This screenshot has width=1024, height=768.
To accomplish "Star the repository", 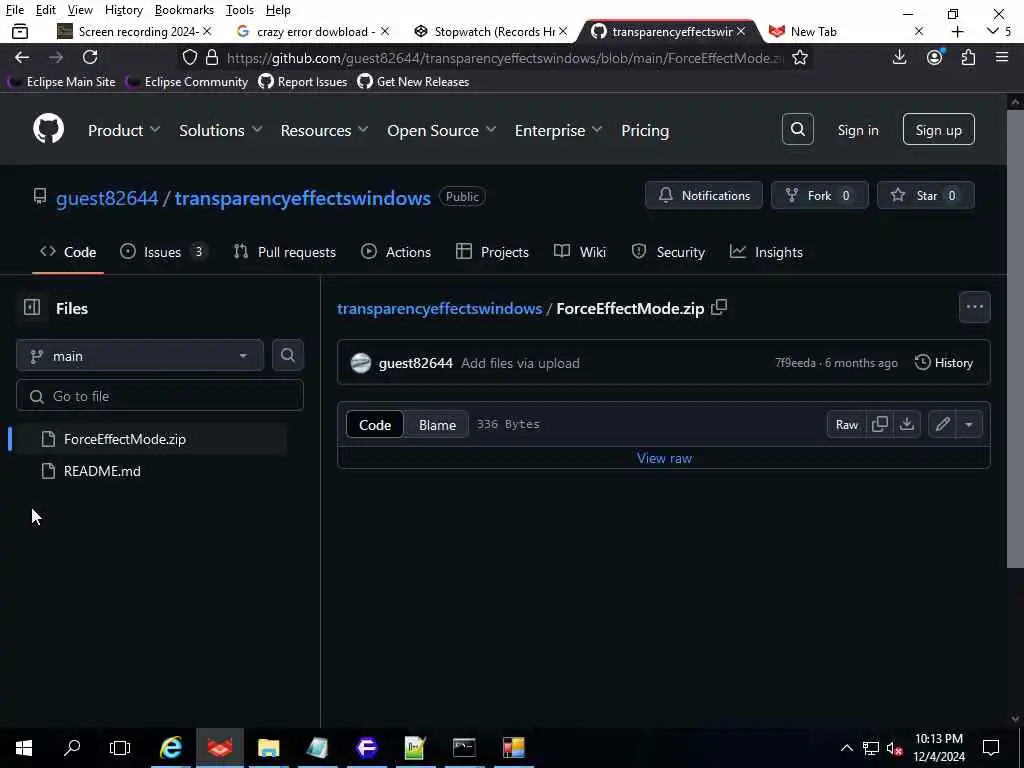I will click(x=925, y=195).
